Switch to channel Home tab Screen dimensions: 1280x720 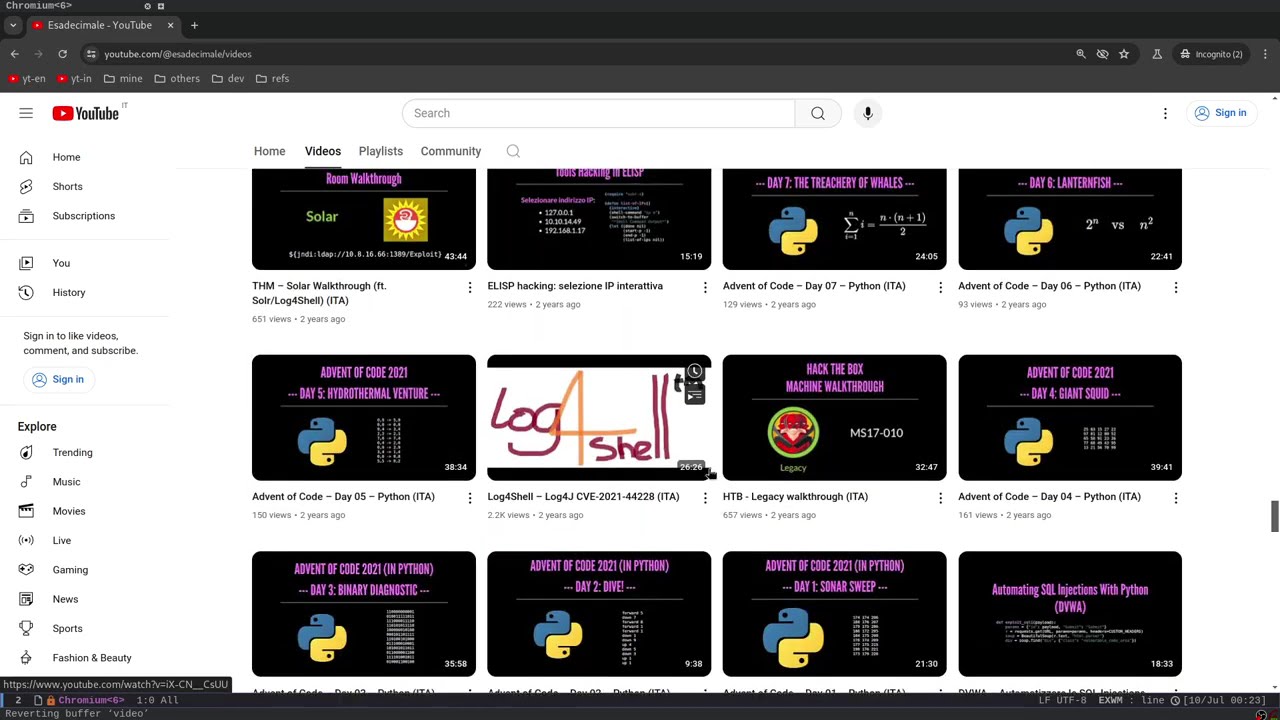269,151
